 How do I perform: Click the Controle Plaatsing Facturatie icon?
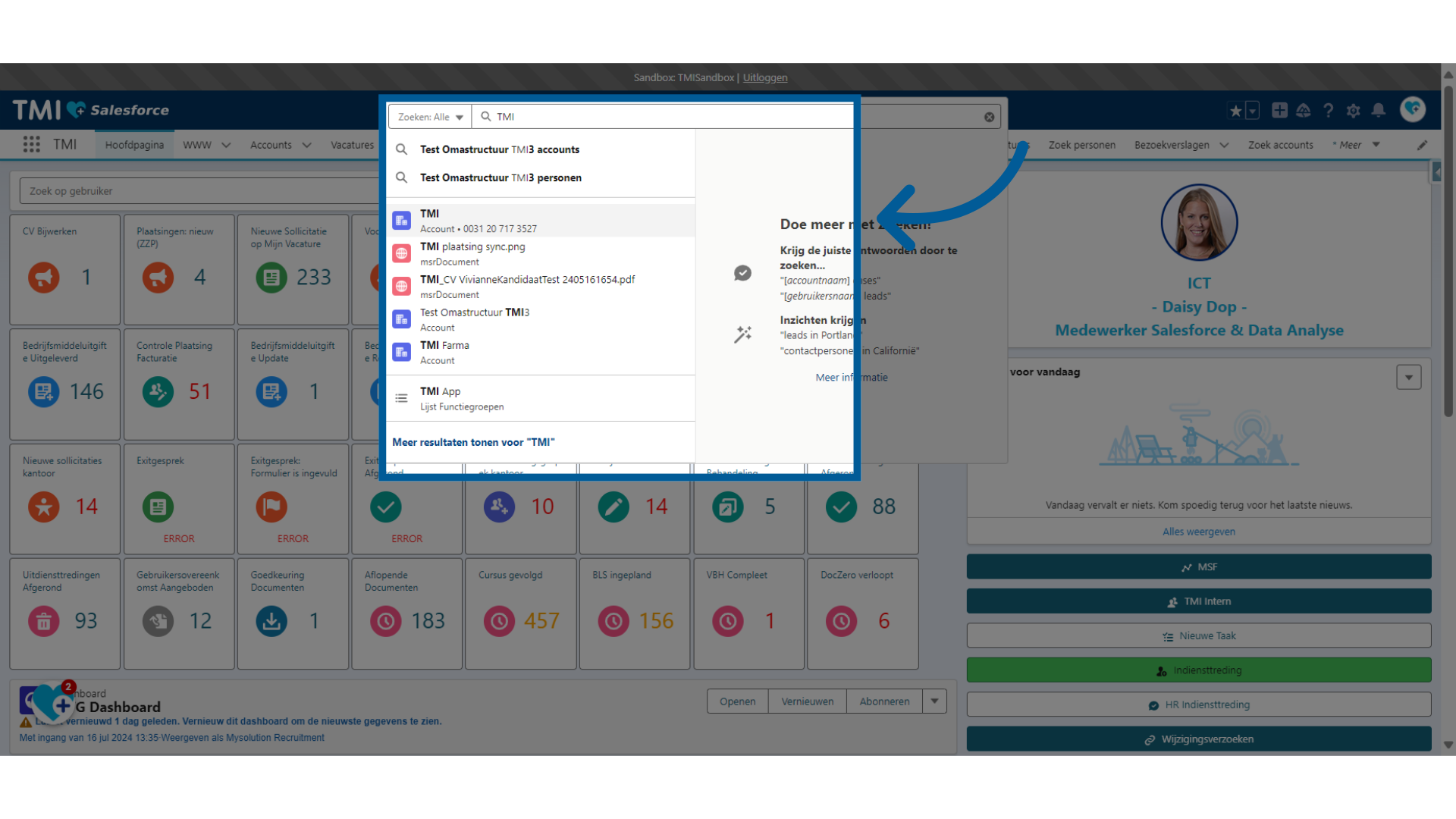(x=158, y=391)
